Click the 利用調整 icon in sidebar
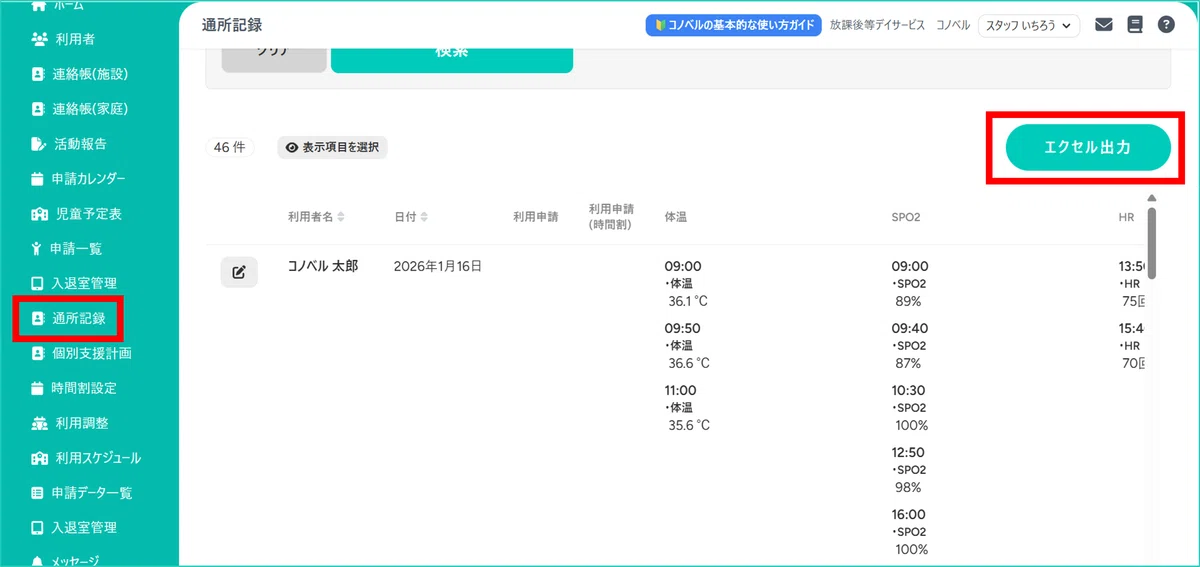 point(39,423)
